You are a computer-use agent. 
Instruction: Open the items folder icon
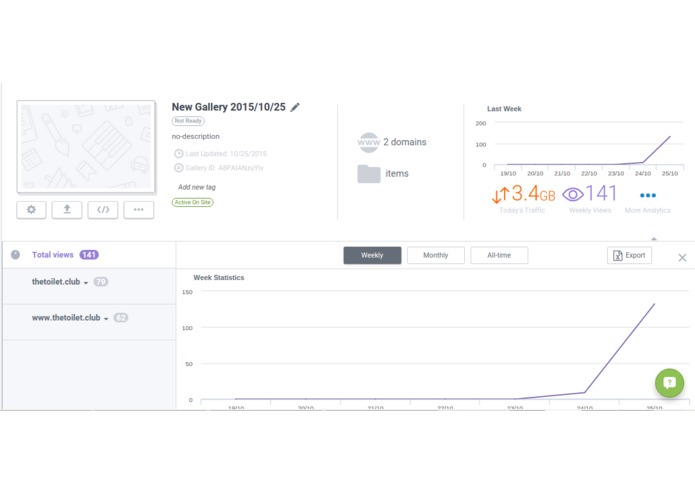coord(369,174)
